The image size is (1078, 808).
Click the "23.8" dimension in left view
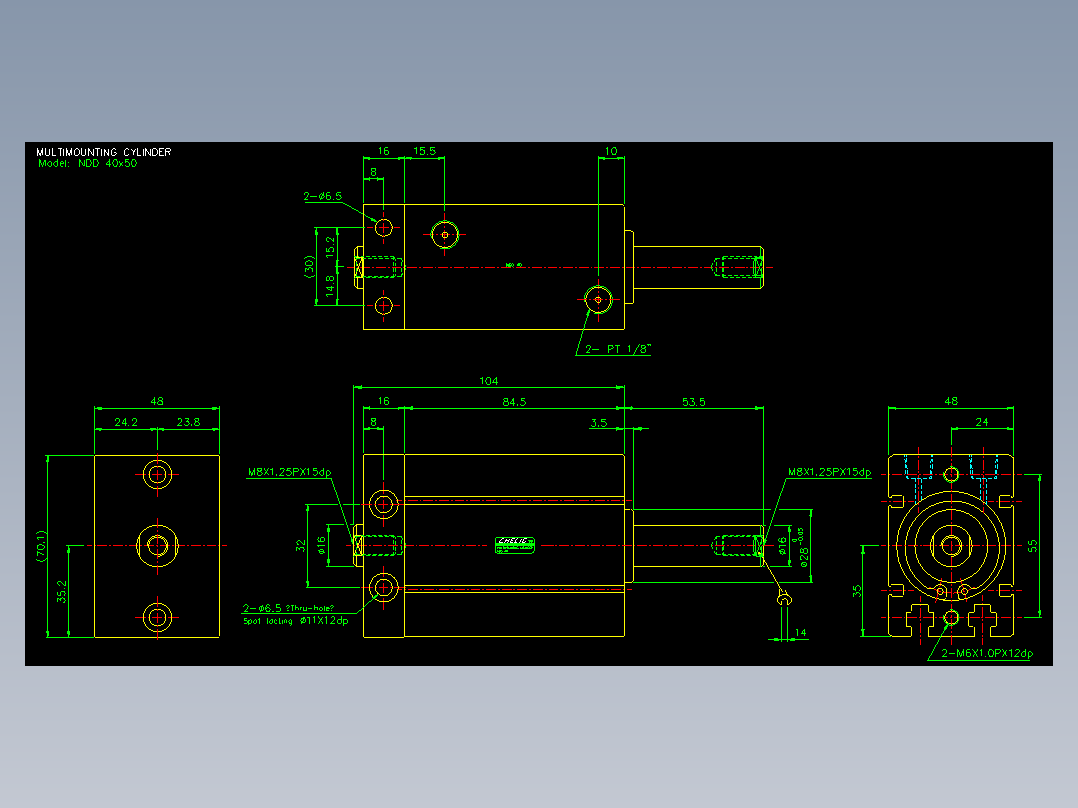[188, 422]
